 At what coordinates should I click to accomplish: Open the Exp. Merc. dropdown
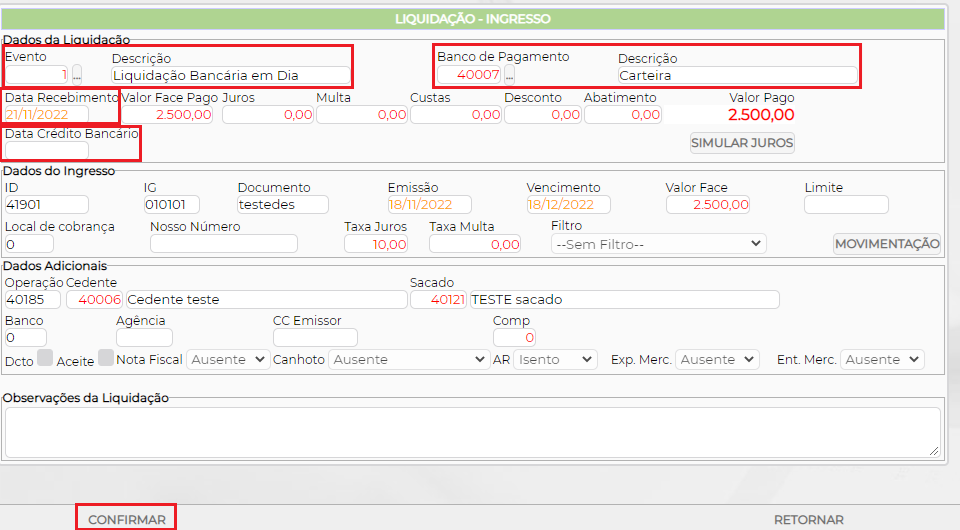tap(717, 360)
